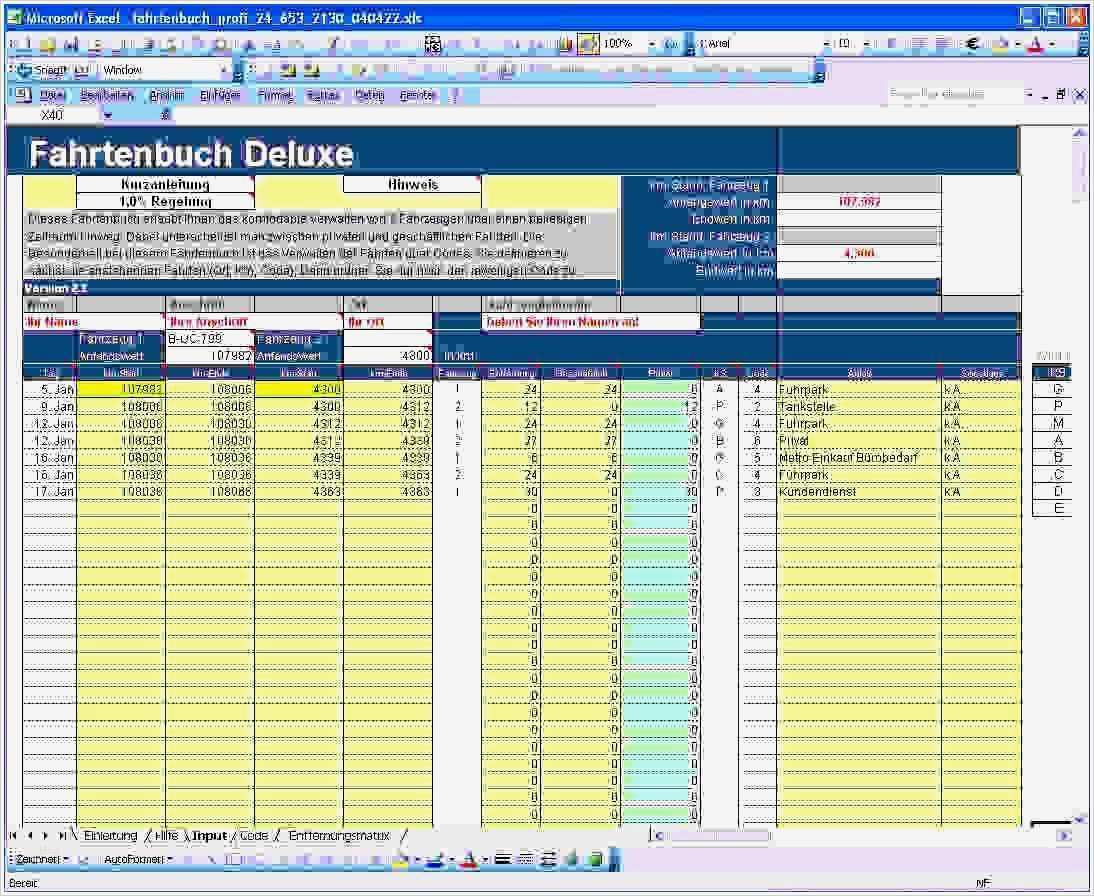Open the Name Box dropdown arrow
This screenshot has height=896, width=1094.
pos(107,116)
